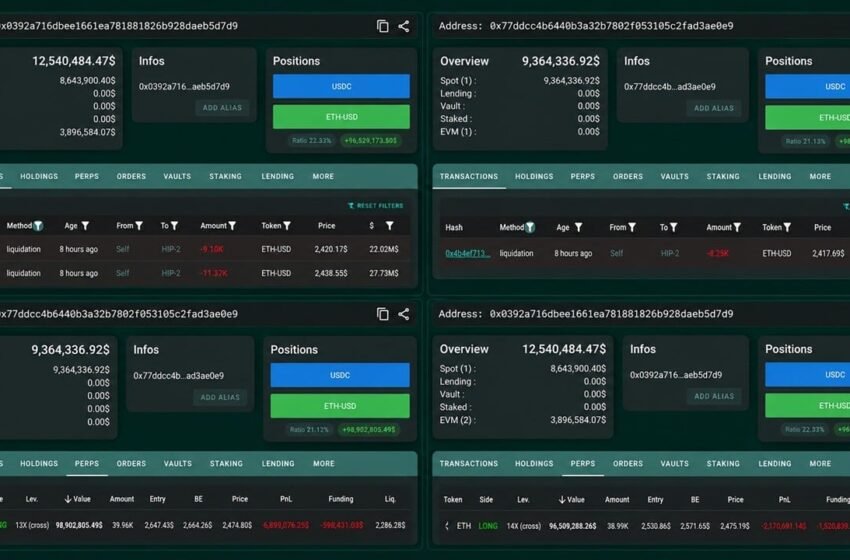
Task: Open Token filter icon in 0x0392a716 transactions table
Action: 287,226
